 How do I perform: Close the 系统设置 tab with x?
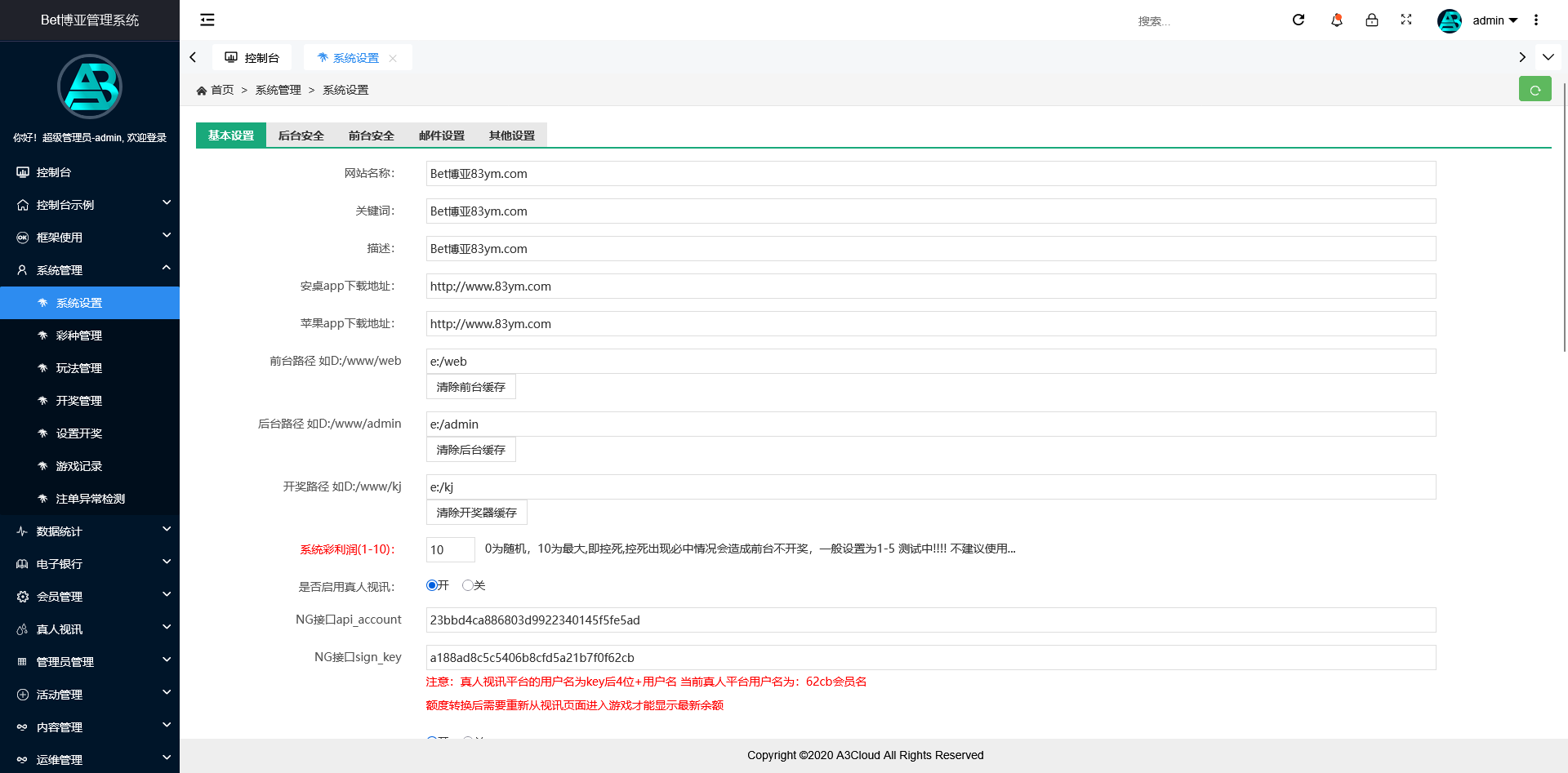pos(393,58)
